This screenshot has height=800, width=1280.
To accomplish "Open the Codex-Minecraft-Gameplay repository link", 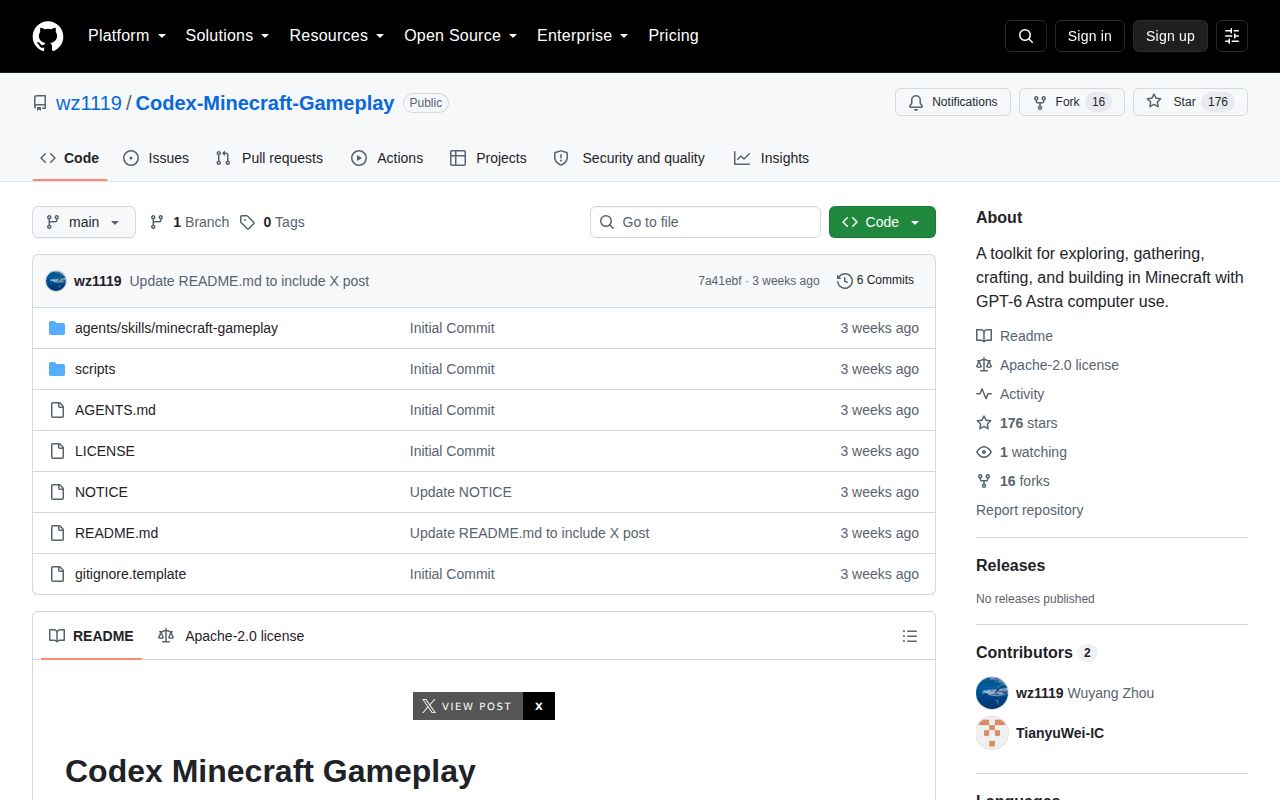I will (265, 103).
